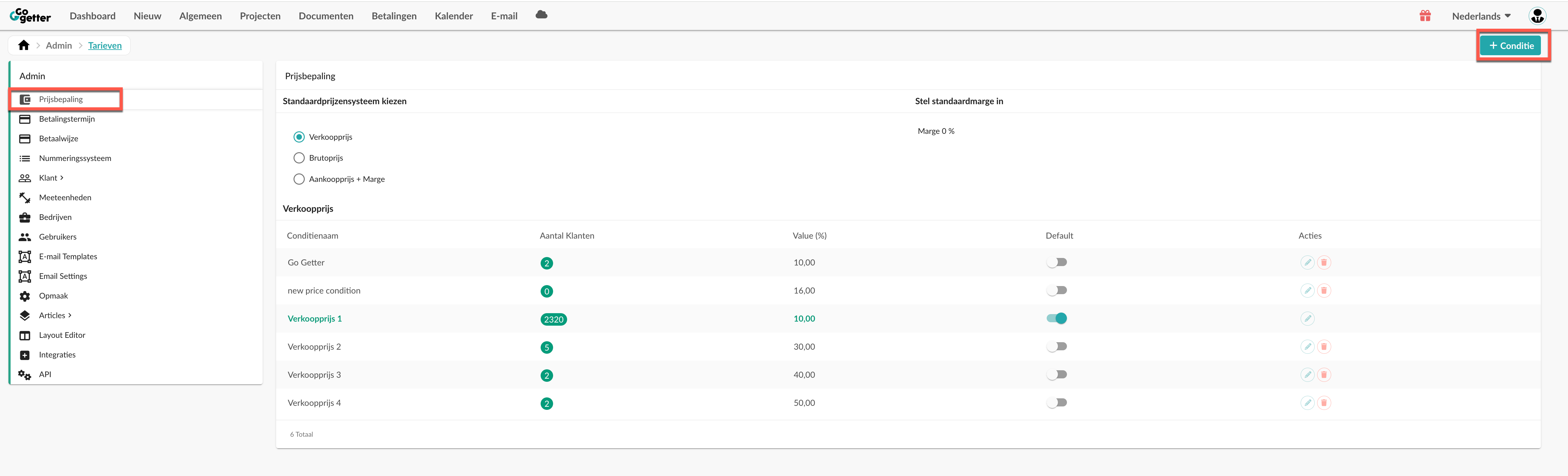Select the Verkoopprijs radio button
The image size is (1568, 476).
[x=299, y=137]
